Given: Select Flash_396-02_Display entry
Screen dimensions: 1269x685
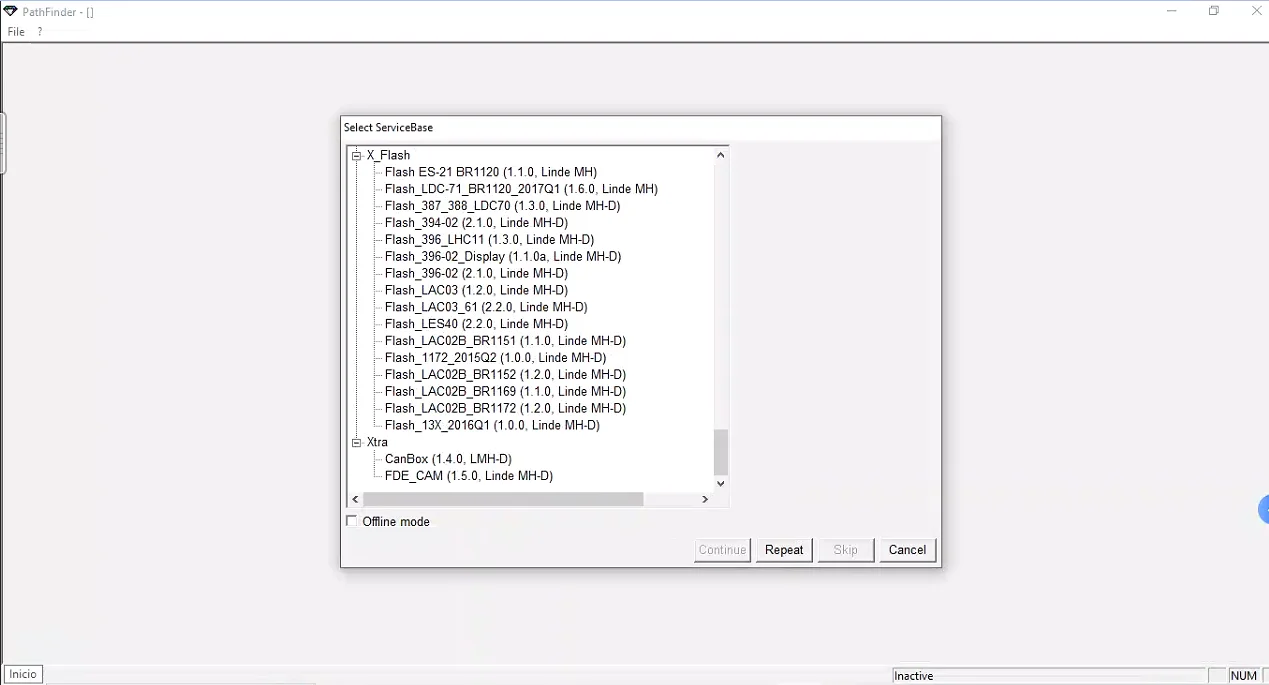Looking at the screenshot, I should tap(503, 257).
